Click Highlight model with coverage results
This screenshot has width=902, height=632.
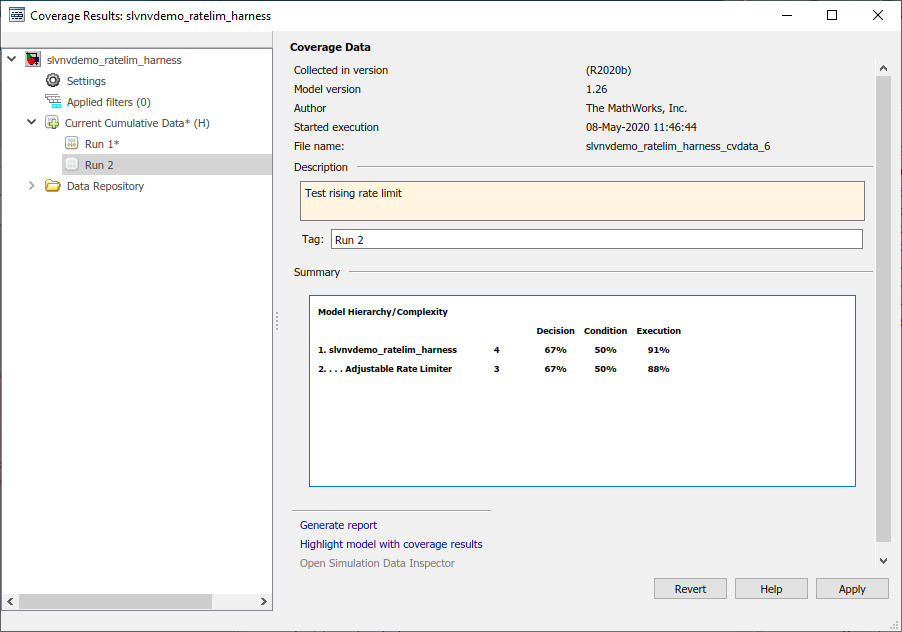tap(391, 544)
